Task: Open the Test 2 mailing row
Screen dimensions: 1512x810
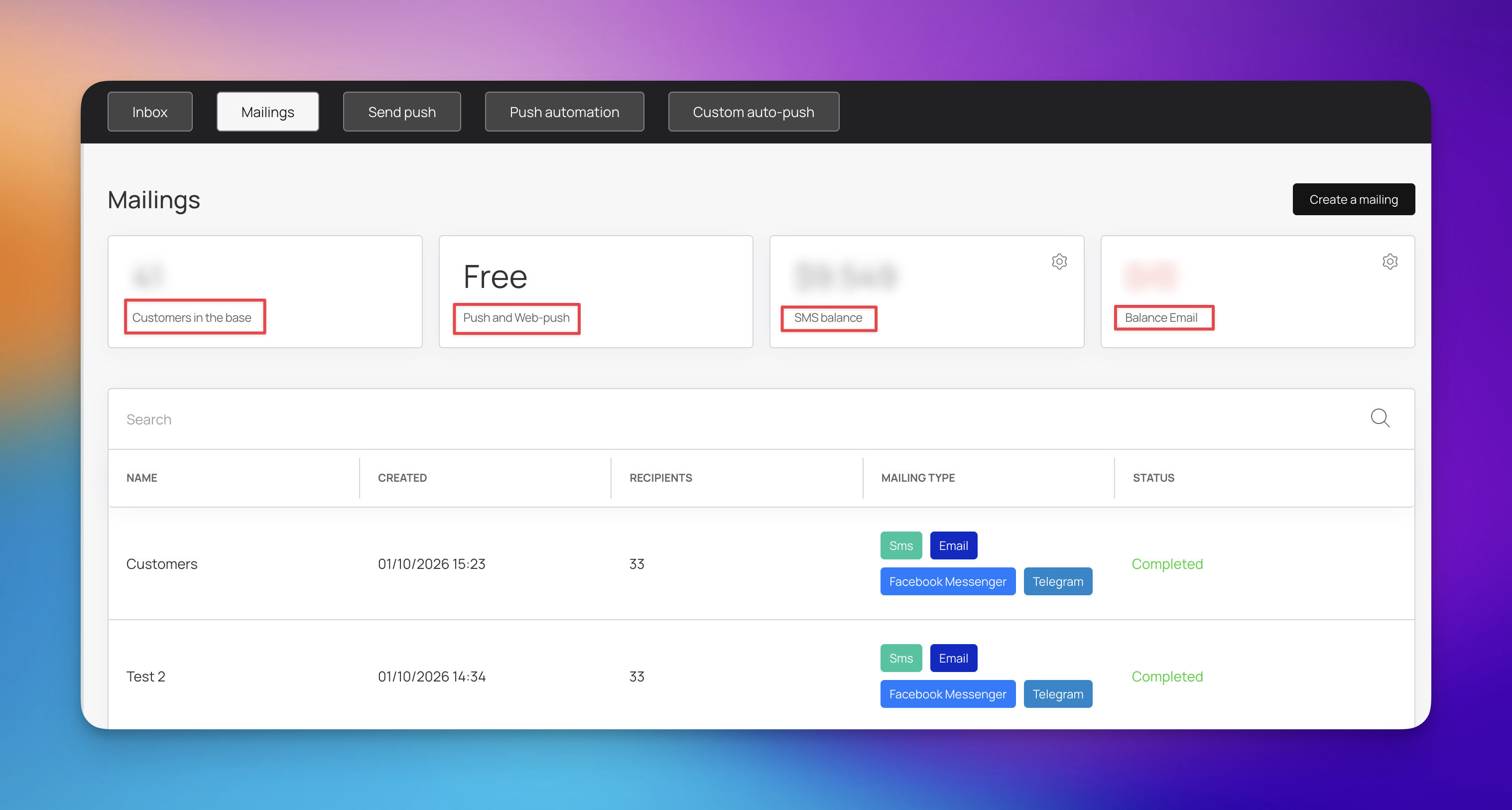Action: pos(145,676)
